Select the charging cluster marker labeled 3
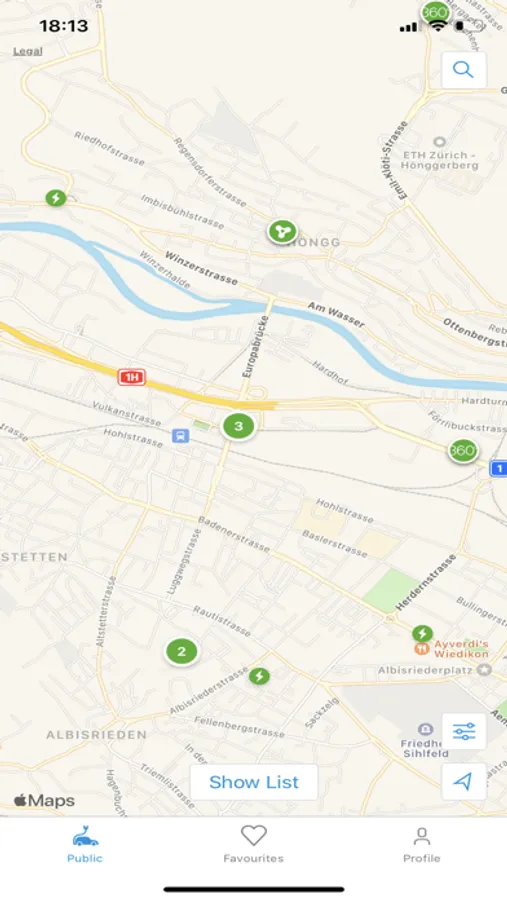The width and height of the screenshot is (507, 900). coord(238,426)
